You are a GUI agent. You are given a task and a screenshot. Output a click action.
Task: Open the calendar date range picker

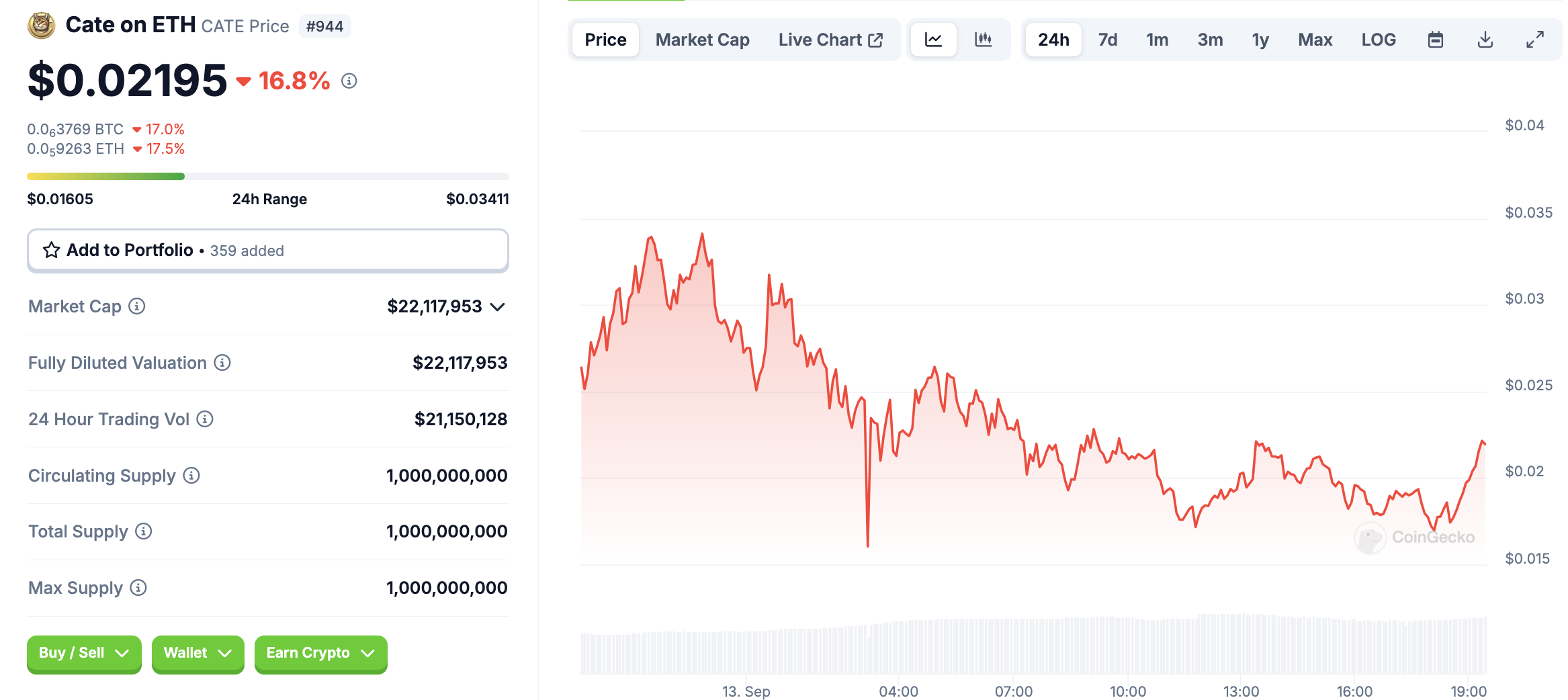point(1435,40)
